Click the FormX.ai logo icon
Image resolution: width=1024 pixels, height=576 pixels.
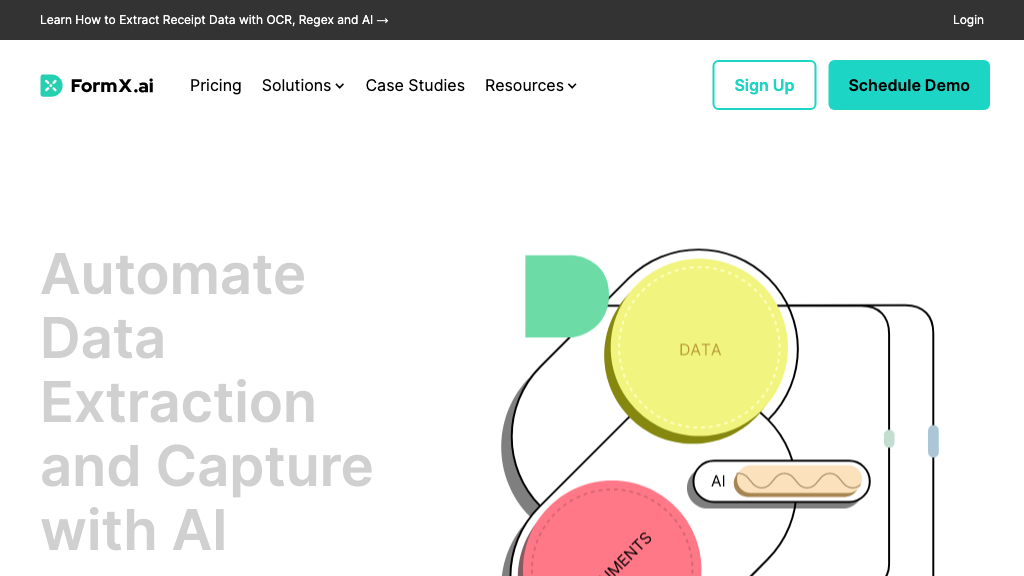click(51, 86)
